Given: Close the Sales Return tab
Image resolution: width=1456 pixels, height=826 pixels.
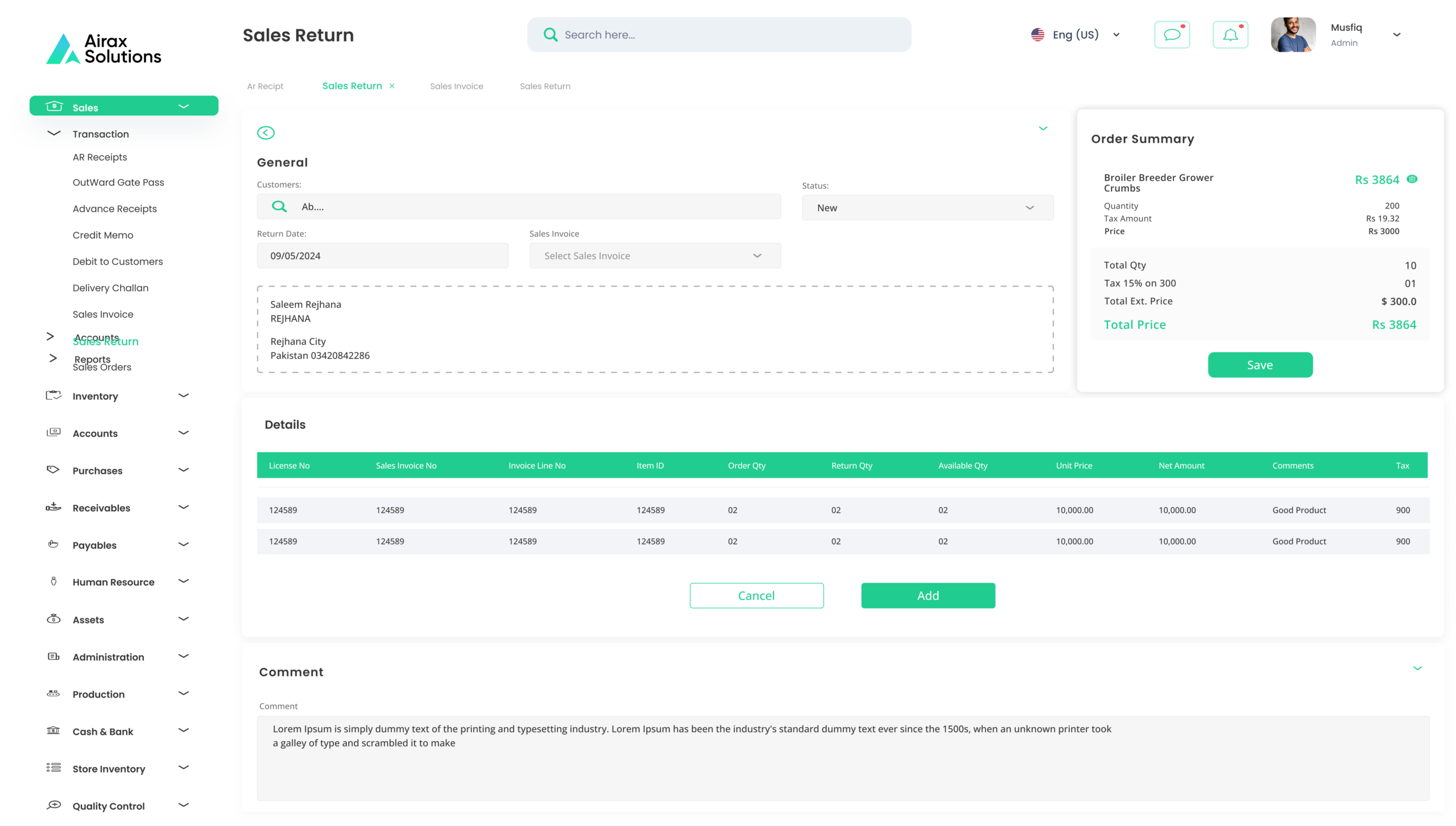Looking at the screenshot, I should click(x=392, y=86).
